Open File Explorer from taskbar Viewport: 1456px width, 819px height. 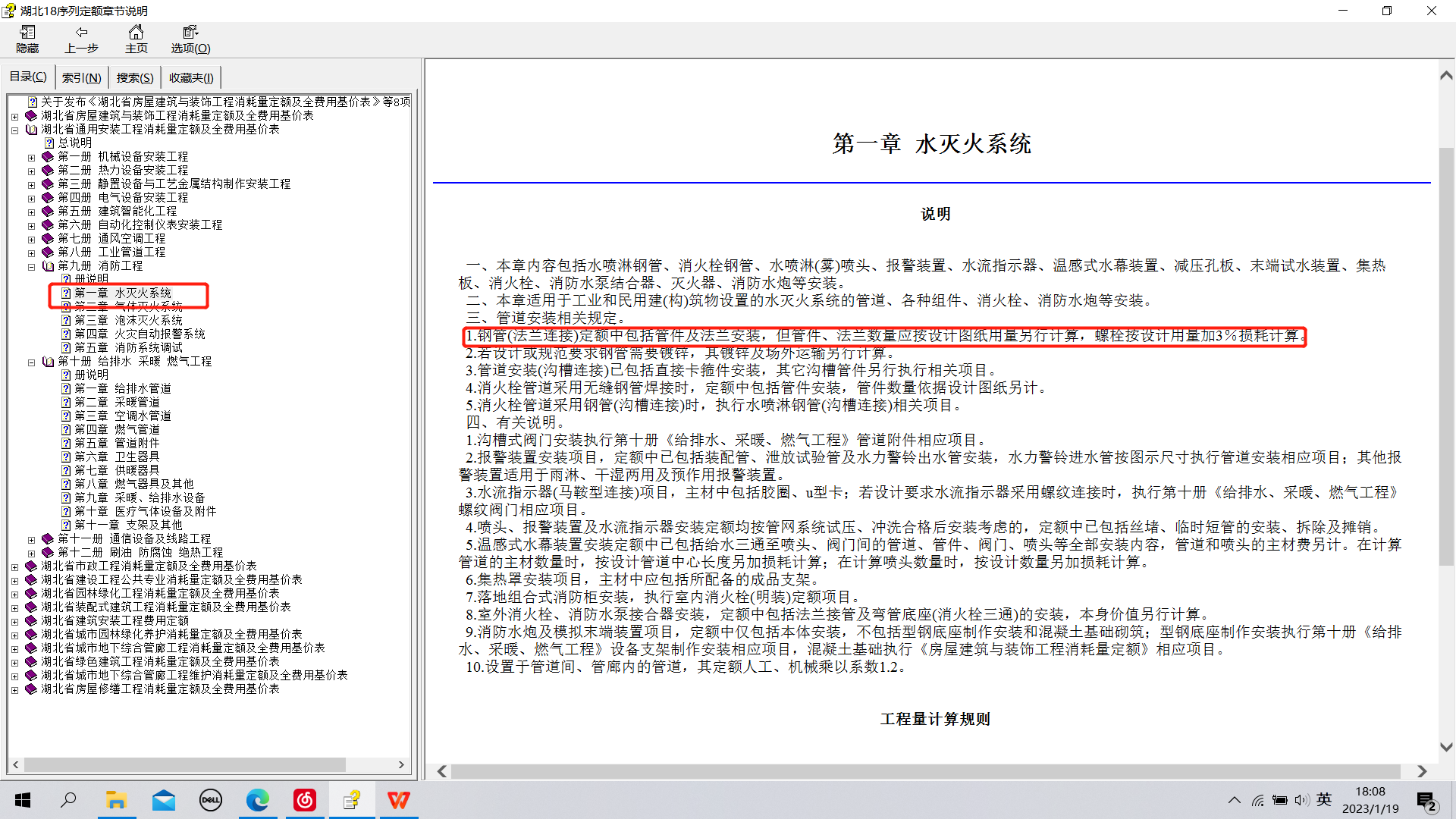click(x=116, y=800)
